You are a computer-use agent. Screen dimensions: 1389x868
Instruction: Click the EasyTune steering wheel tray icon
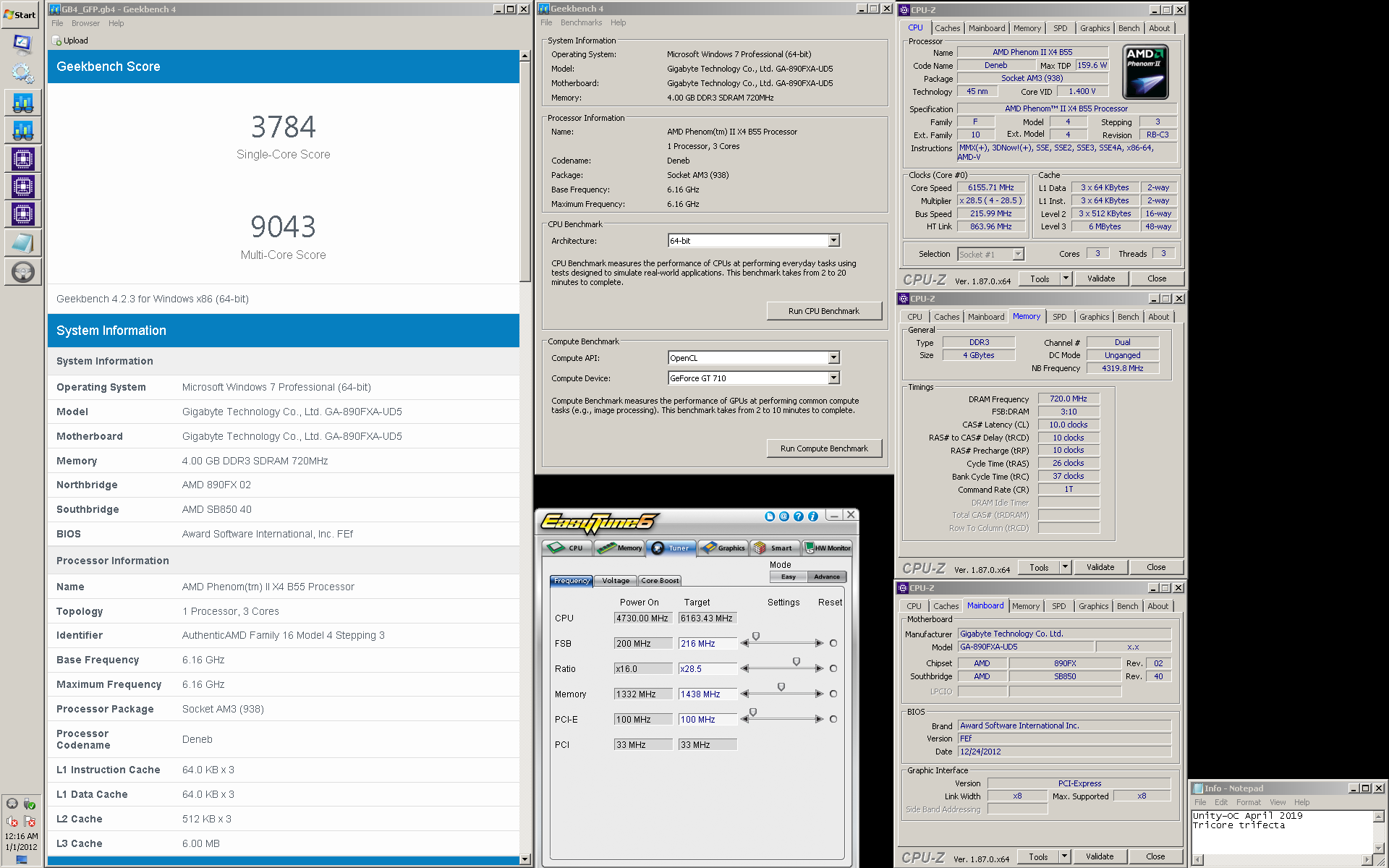[12, 804]
